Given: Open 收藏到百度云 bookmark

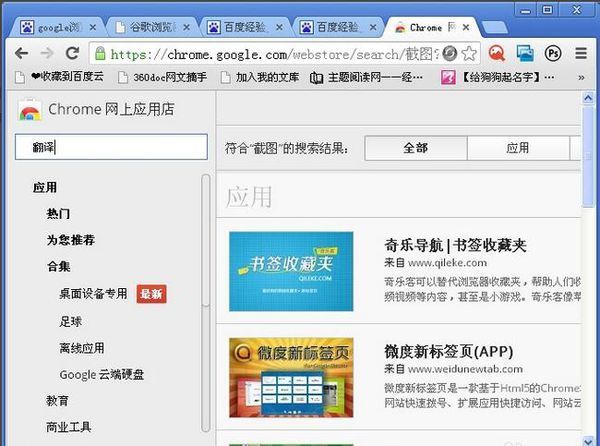Looking at the screenshot, I should point(59,77).
